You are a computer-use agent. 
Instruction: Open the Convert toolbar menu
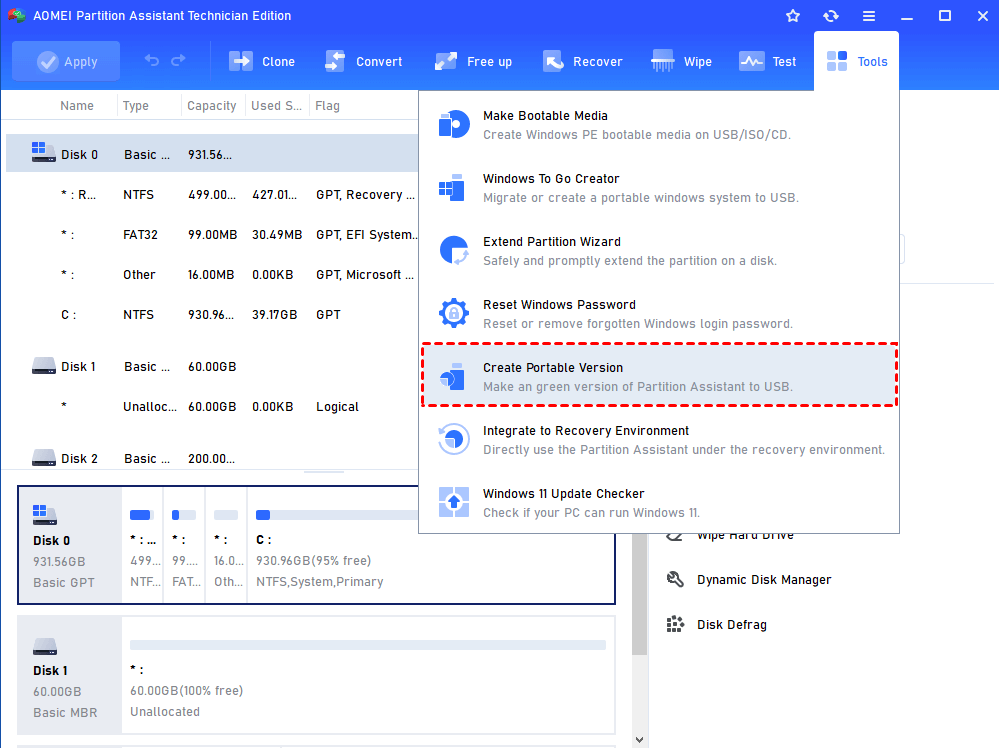(363, 61)
